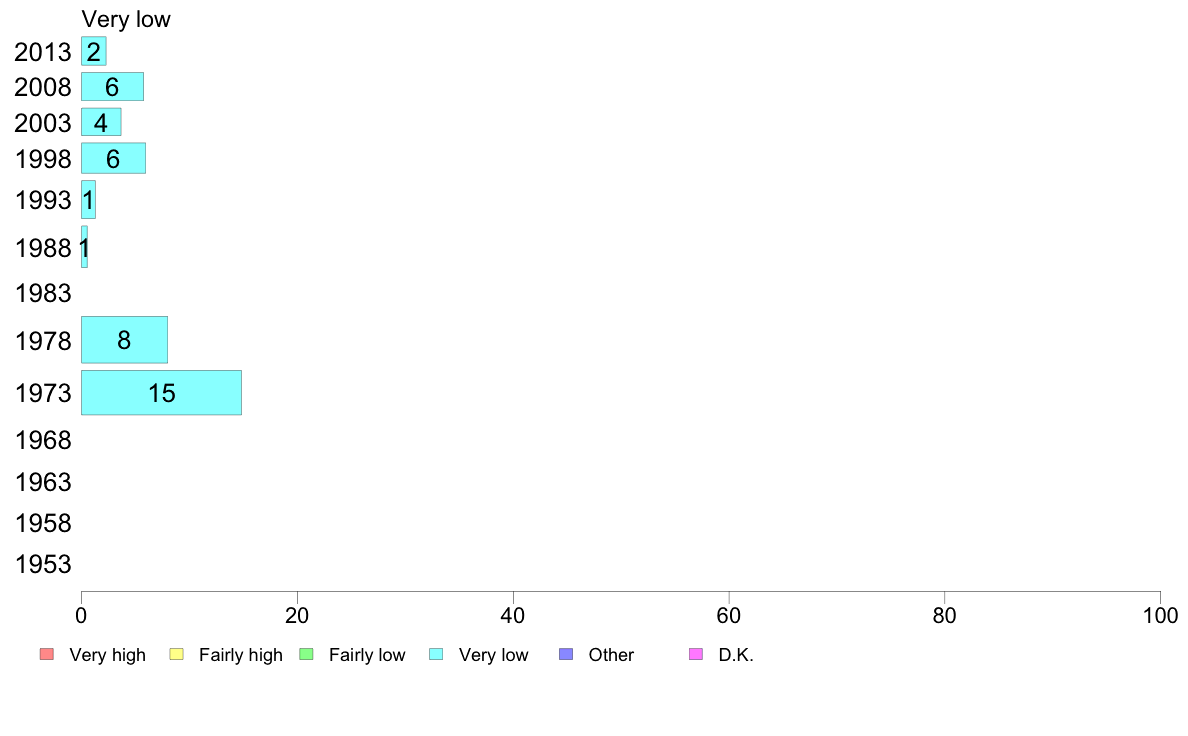Click the 100 tick on x-axis
This screenshot has width=1188, height=736.
pos(1160,615)
